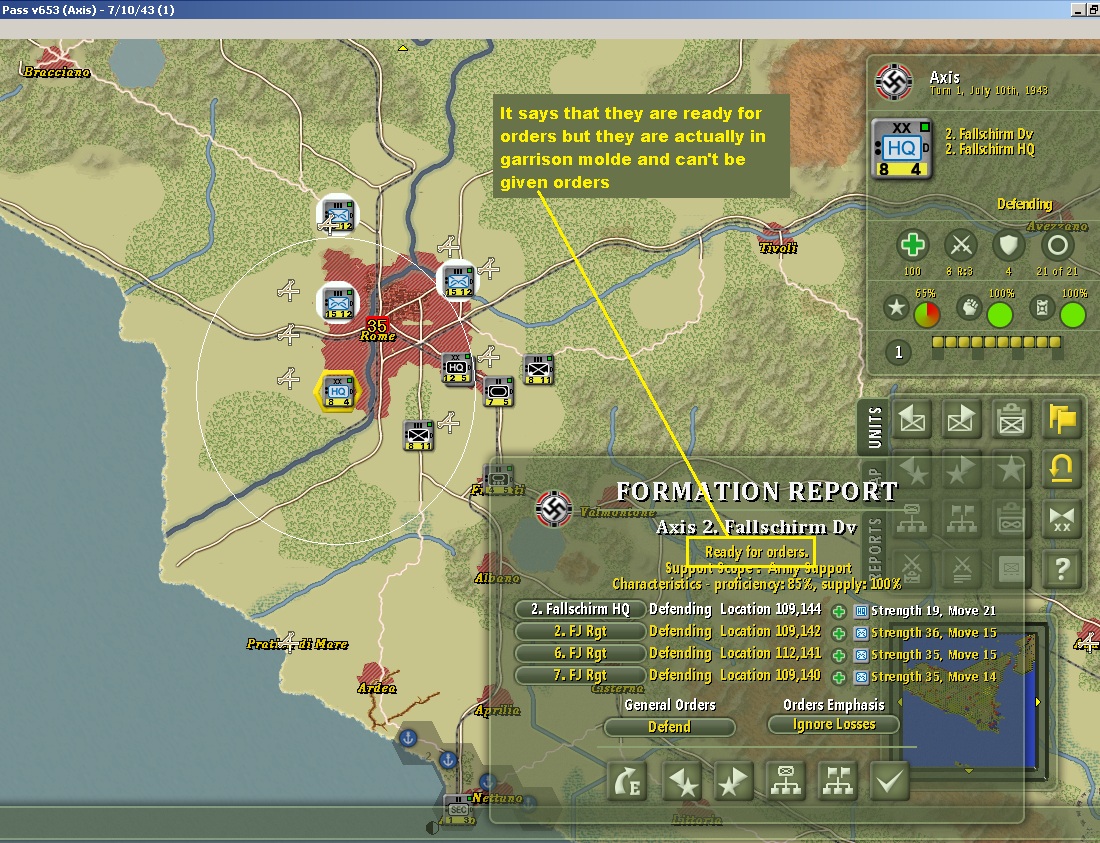Confirm with the checkmark icon
This screenshot has height=843, width=1100.
890,781
